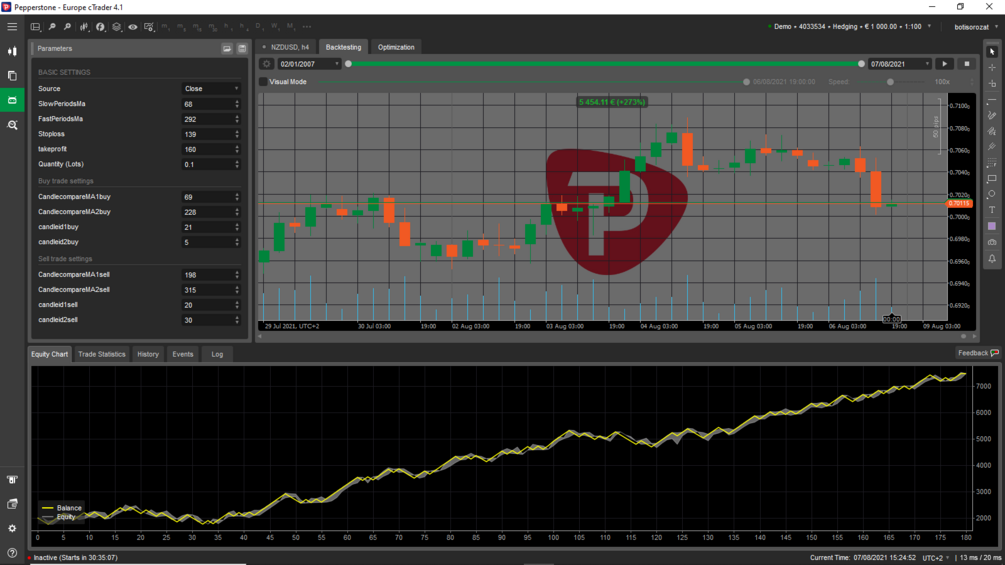The image size is (1005, 565).
Task: Open the Analyze section in left sidebar
Action: (12, 125)
